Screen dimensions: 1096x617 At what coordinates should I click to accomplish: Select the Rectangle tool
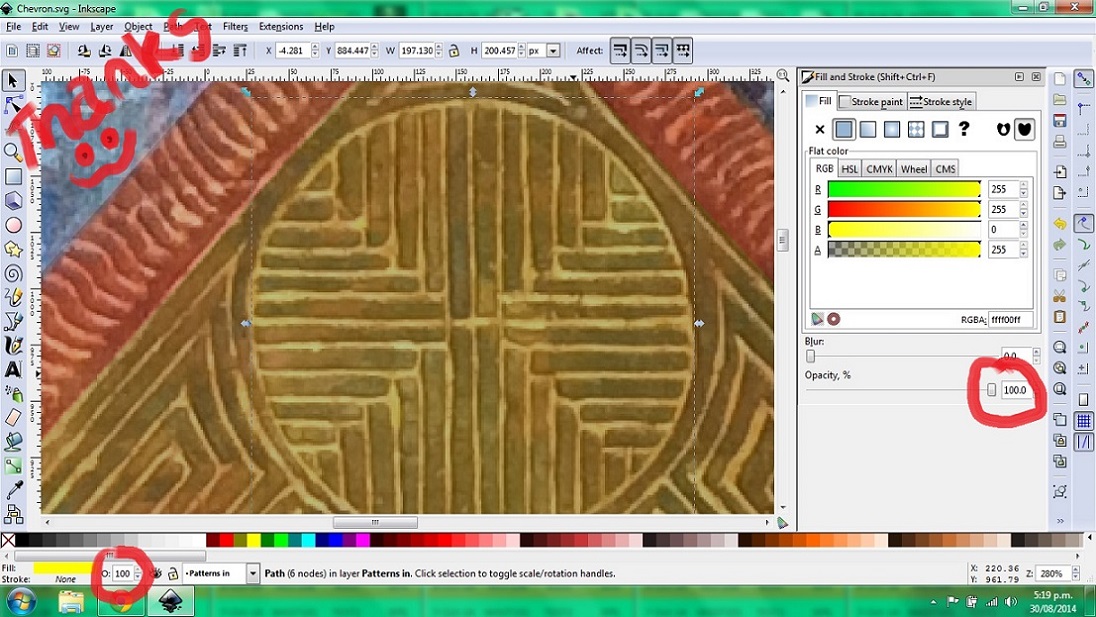13,176
